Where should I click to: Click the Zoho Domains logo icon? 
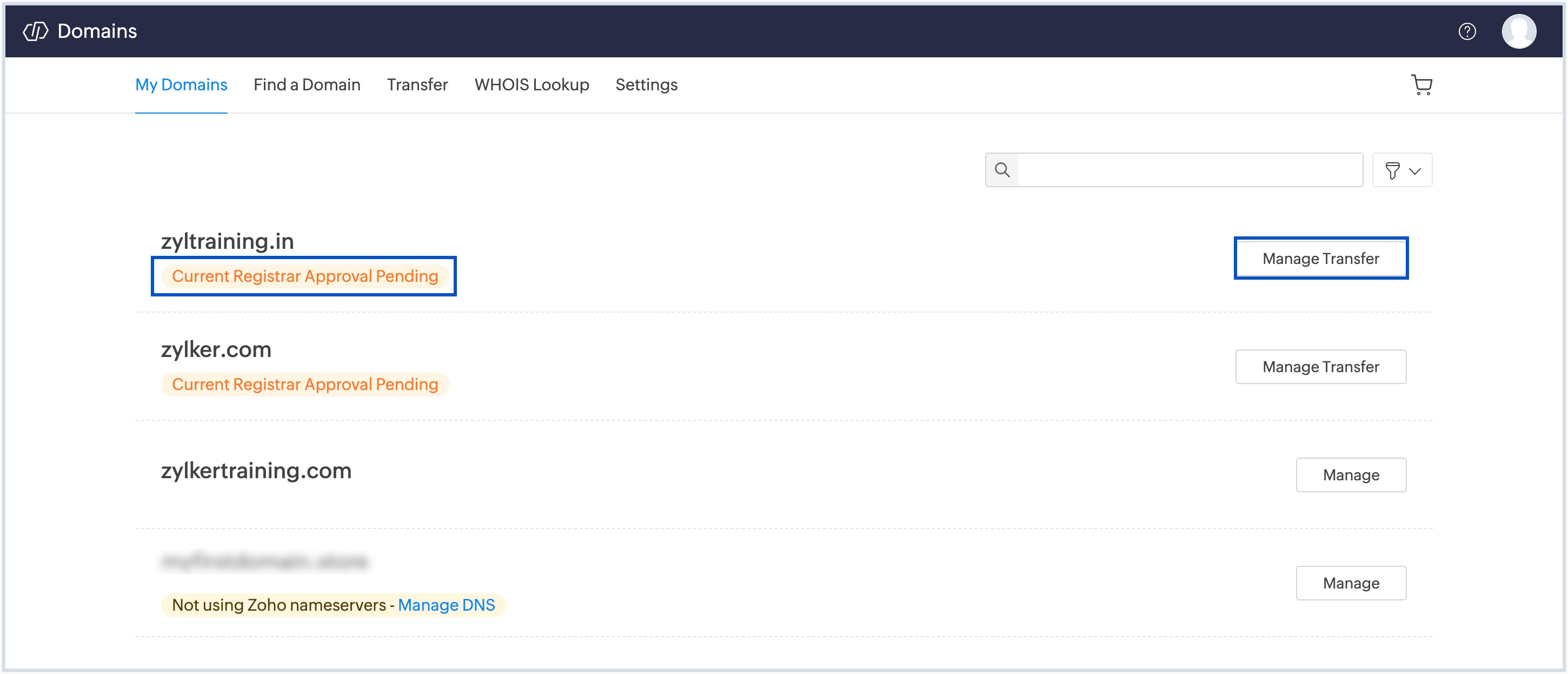click(35, 31)
